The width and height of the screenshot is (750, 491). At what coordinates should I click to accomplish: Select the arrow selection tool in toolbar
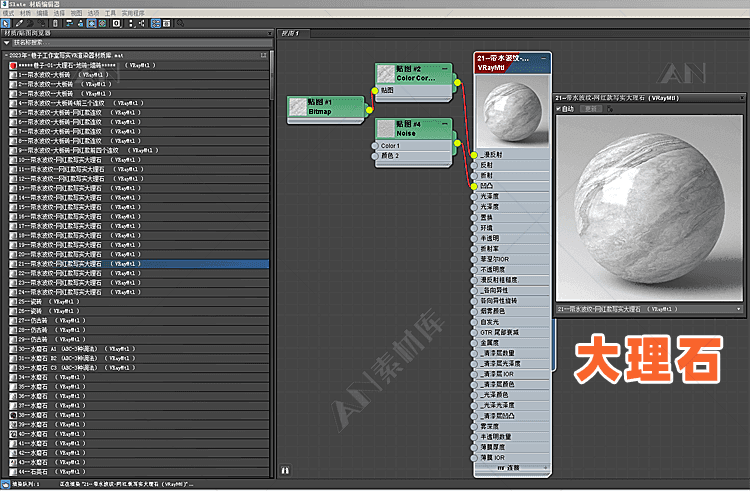click(6, 22)
